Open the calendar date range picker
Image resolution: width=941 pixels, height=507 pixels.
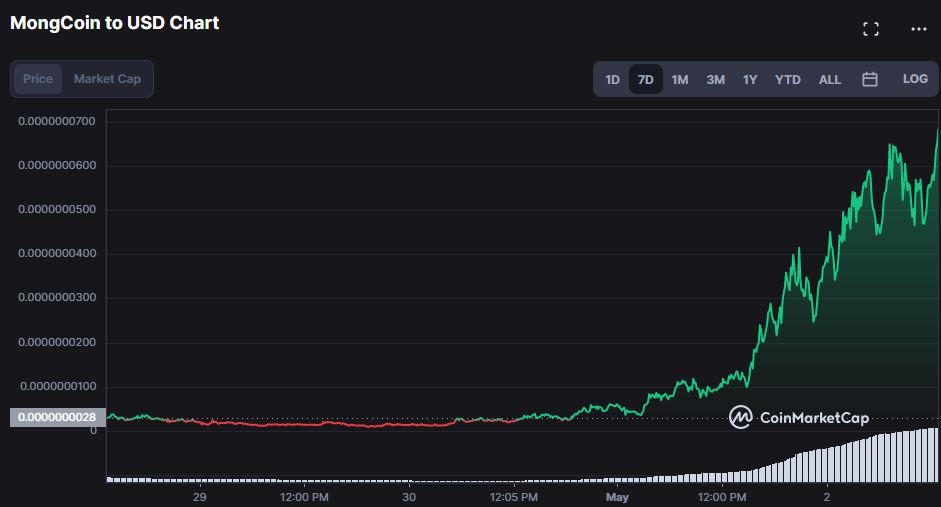[x=870, y=79]
